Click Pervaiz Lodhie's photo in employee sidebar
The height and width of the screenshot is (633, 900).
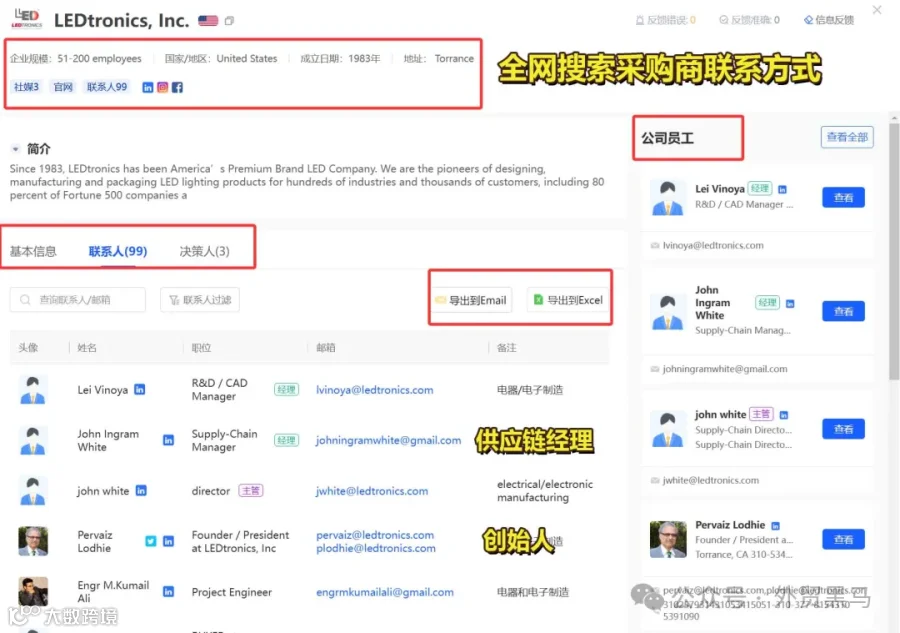[x=668, y=539]
